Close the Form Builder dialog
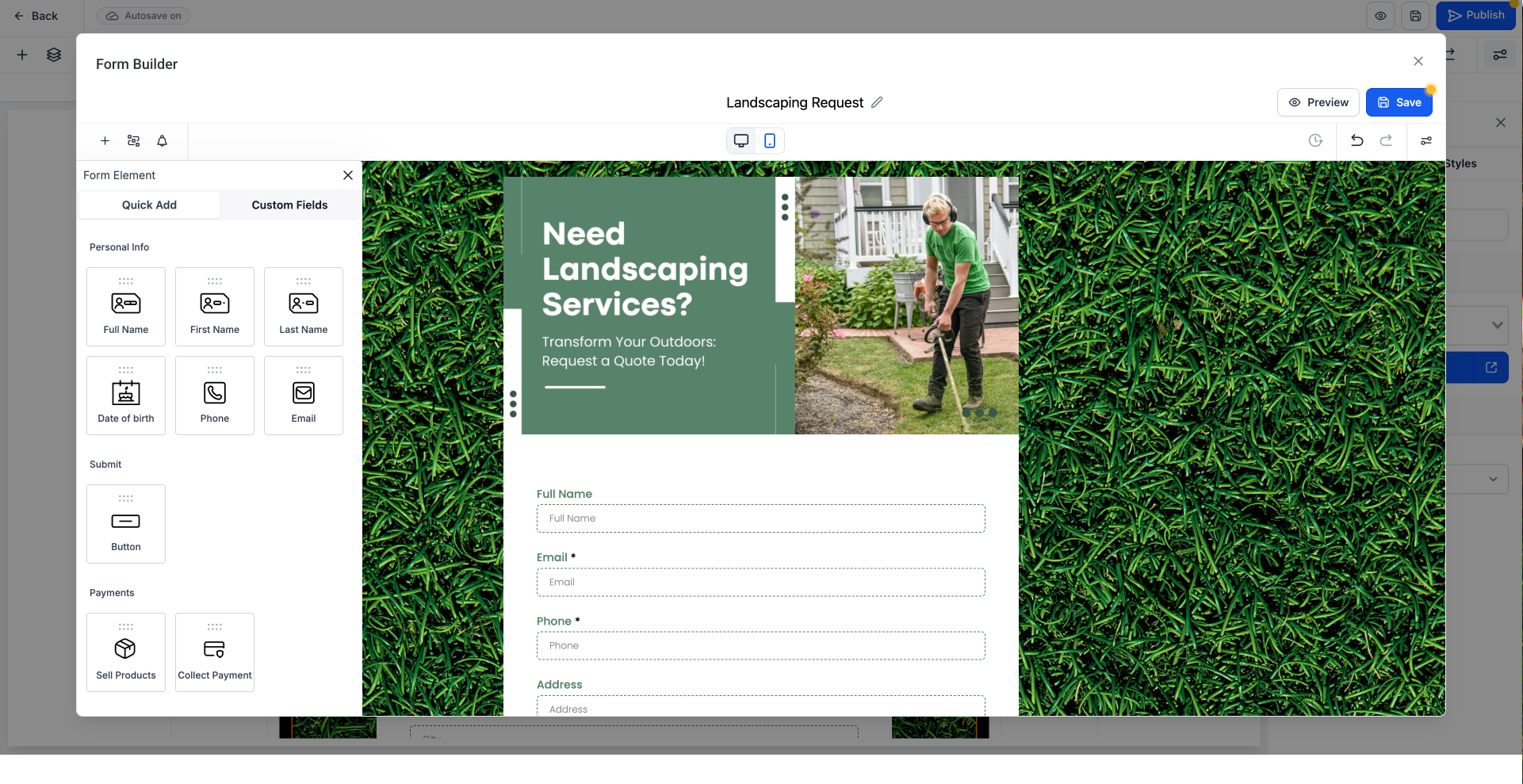 [x=1418, y=61]
